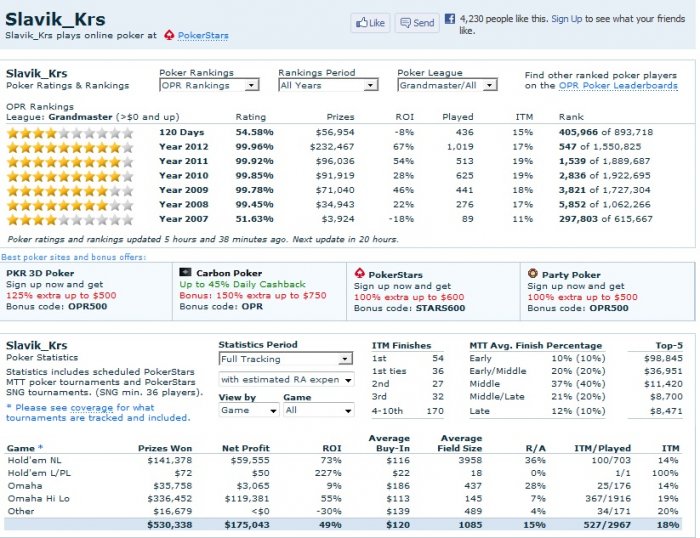Open the estimated RA expenses dropdown
The height and width of the screenshot is (538, 700).
pos(286,380)
